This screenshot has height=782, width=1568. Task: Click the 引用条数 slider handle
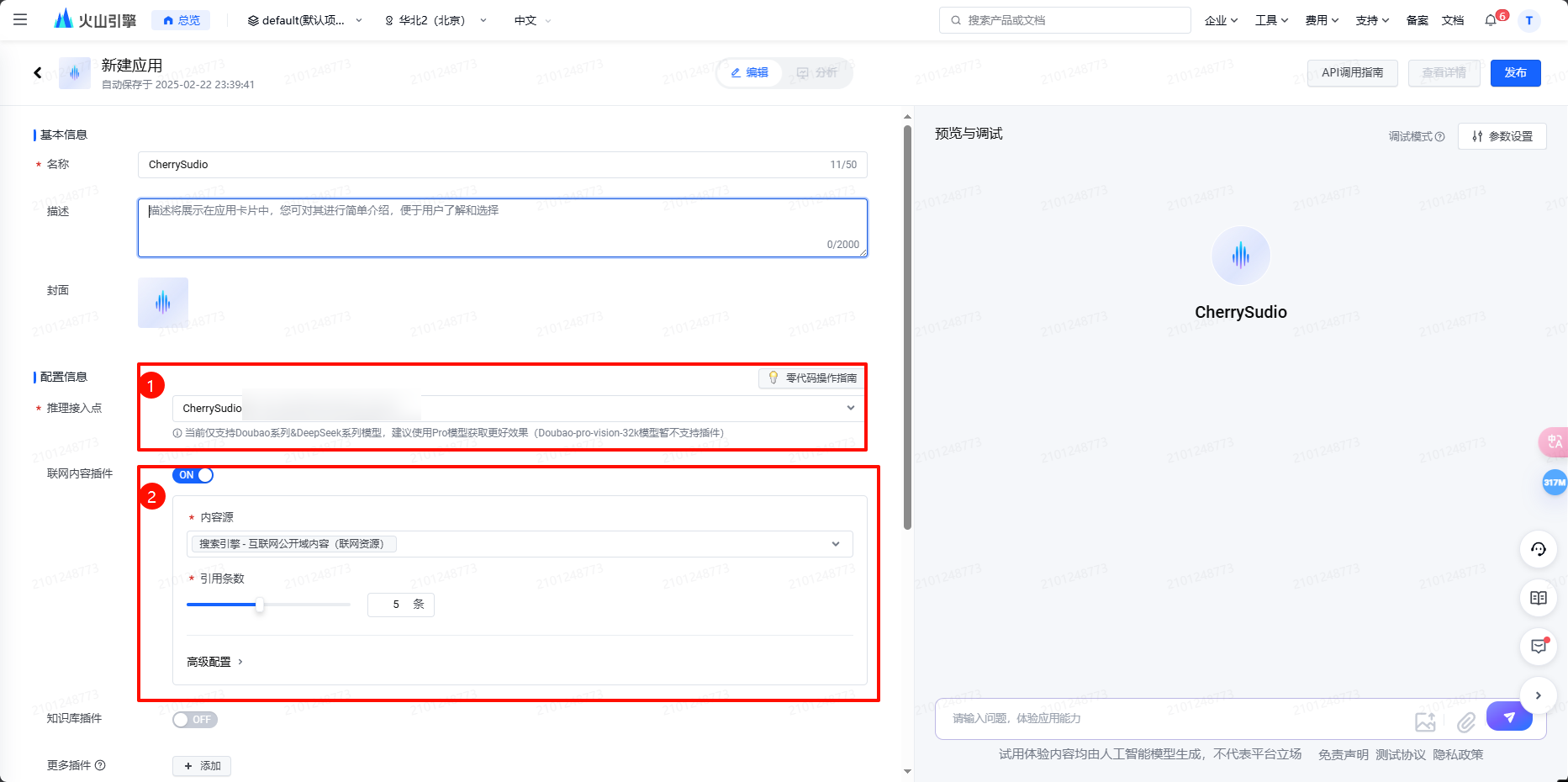click(x=260, y=605)
